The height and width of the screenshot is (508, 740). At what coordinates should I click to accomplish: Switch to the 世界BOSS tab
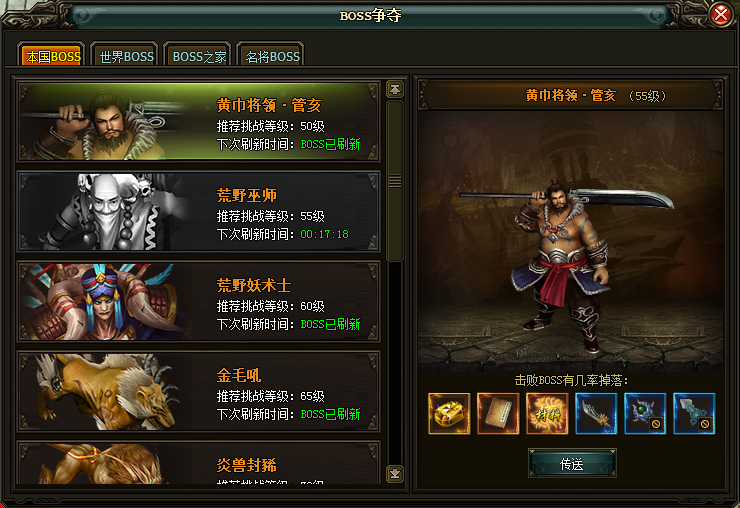(x=126, y=56)
